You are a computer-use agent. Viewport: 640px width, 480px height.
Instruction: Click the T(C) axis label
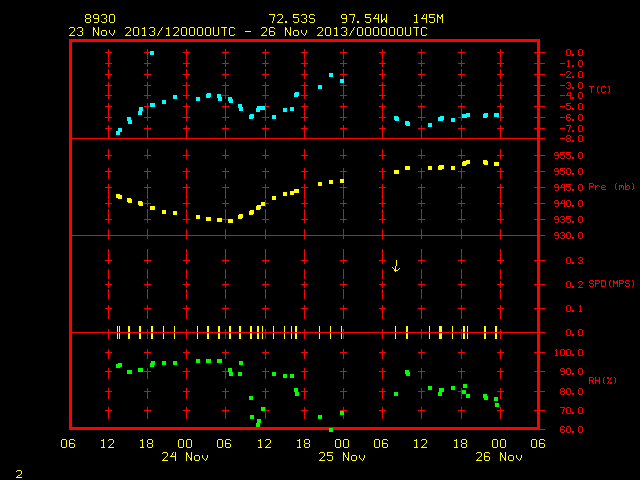point(600,89)
